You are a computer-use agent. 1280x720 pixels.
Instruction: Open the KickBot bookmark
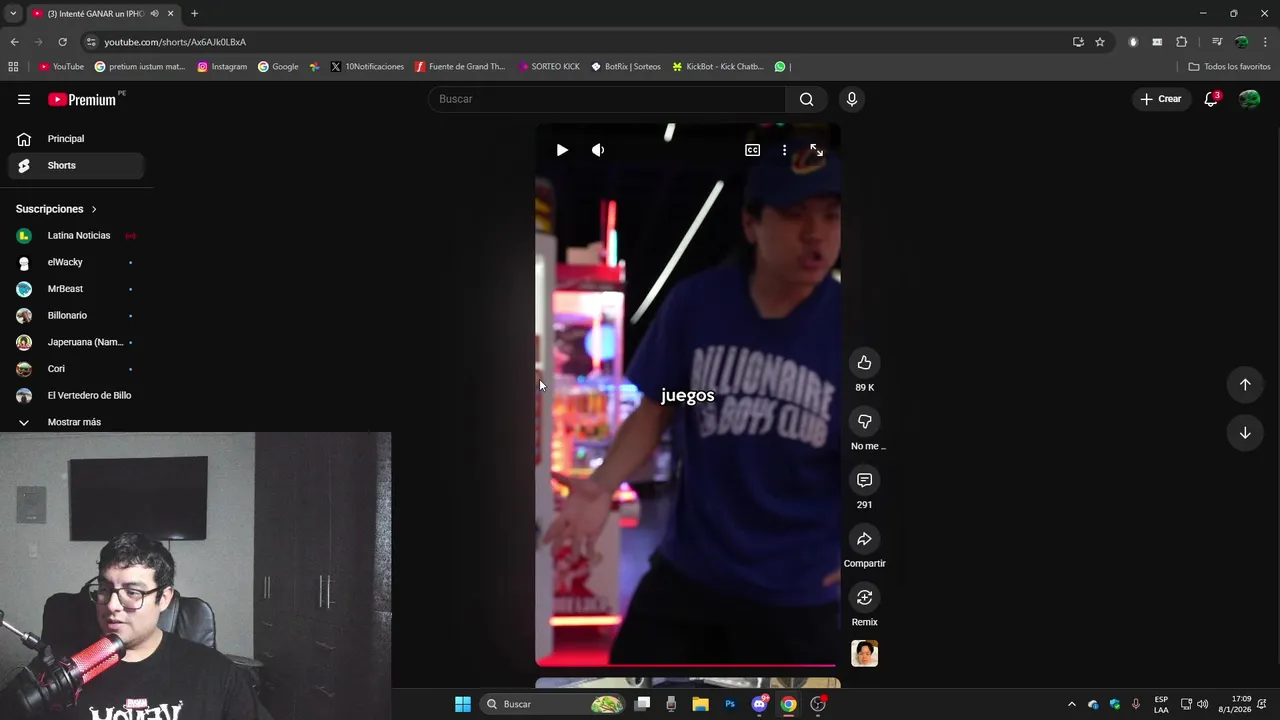718,67
